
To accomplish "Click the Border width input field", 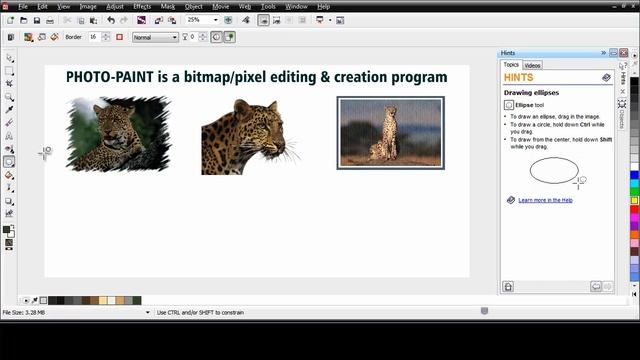I will (x=94, y=37).
